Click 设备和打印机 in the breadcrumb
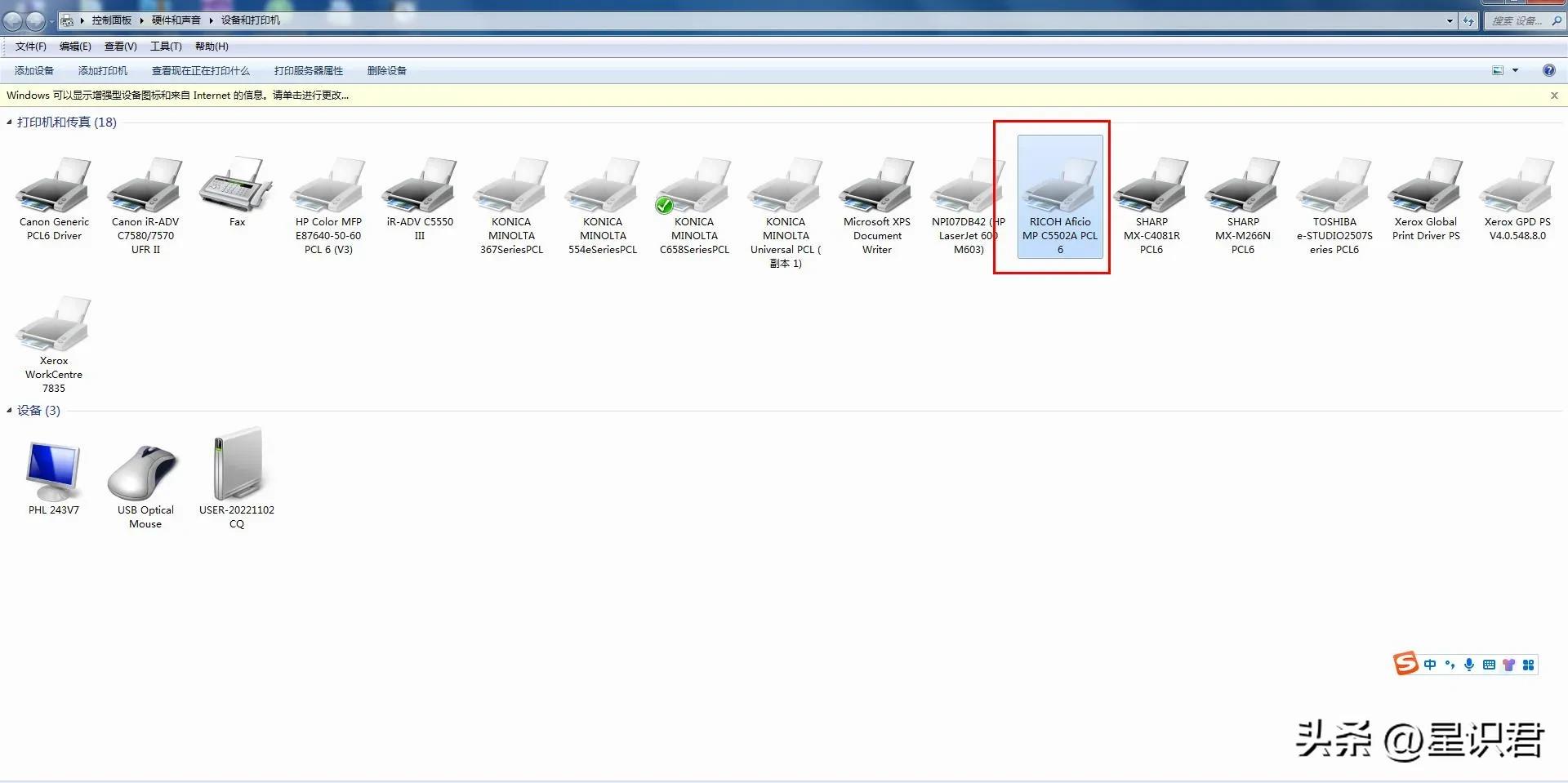The image size is (1568, 783). 250,20
